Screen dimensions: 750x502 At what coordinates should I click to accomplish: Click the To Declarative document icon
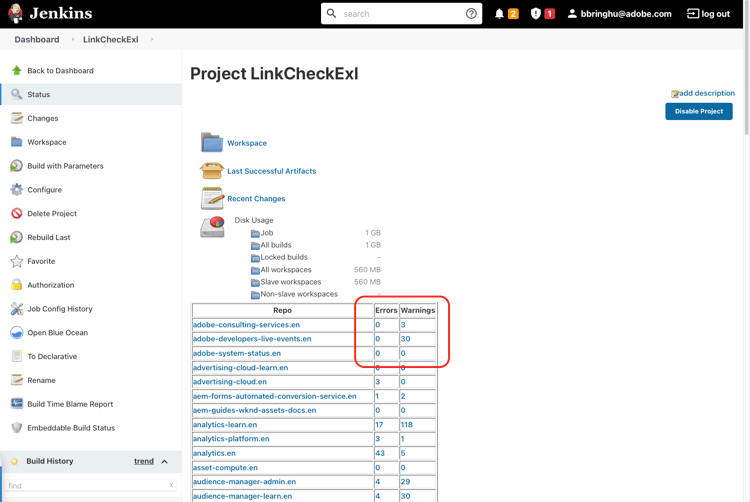tap(17, 356)
